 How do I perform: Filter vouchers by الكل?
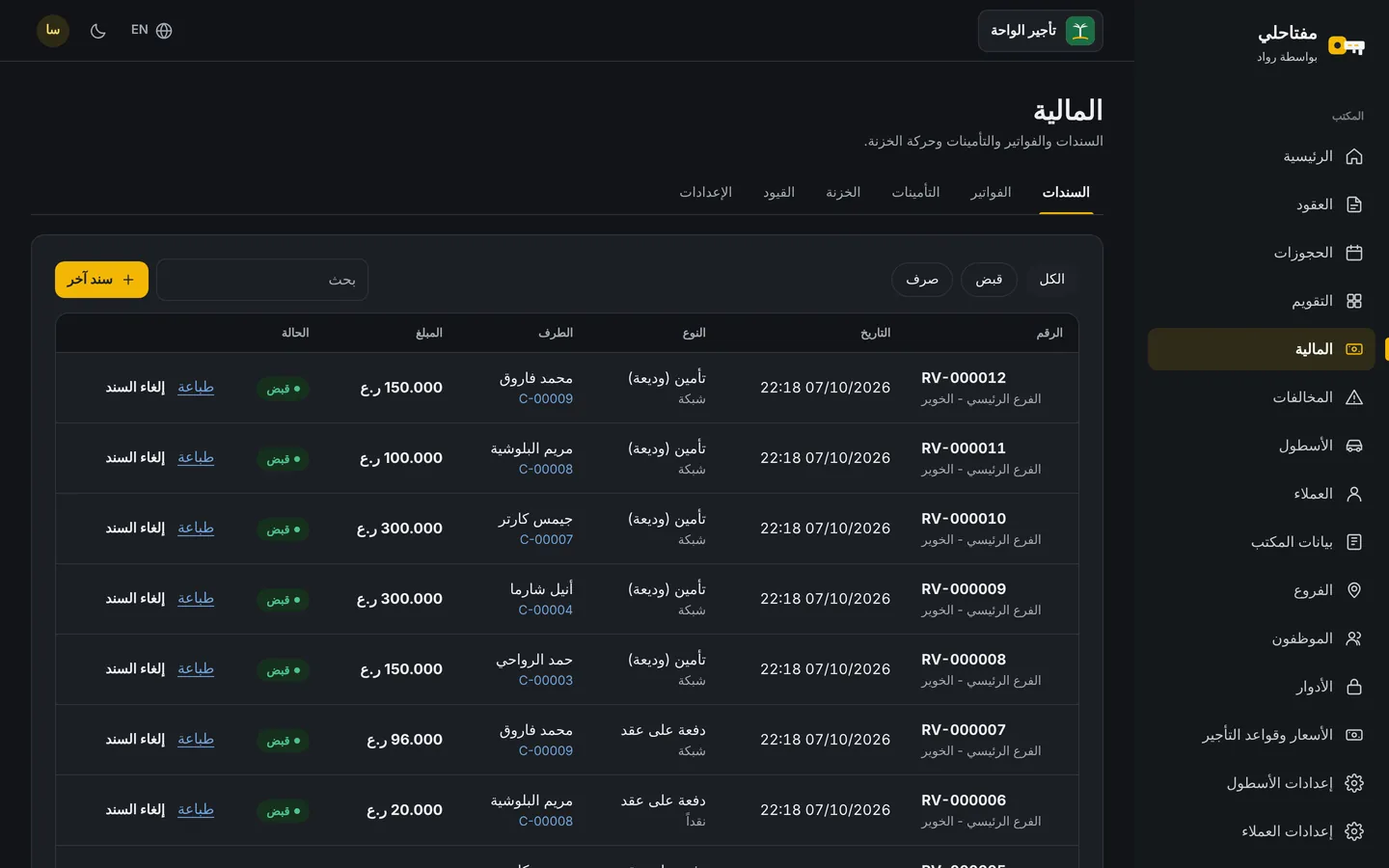pos(1051,280)
